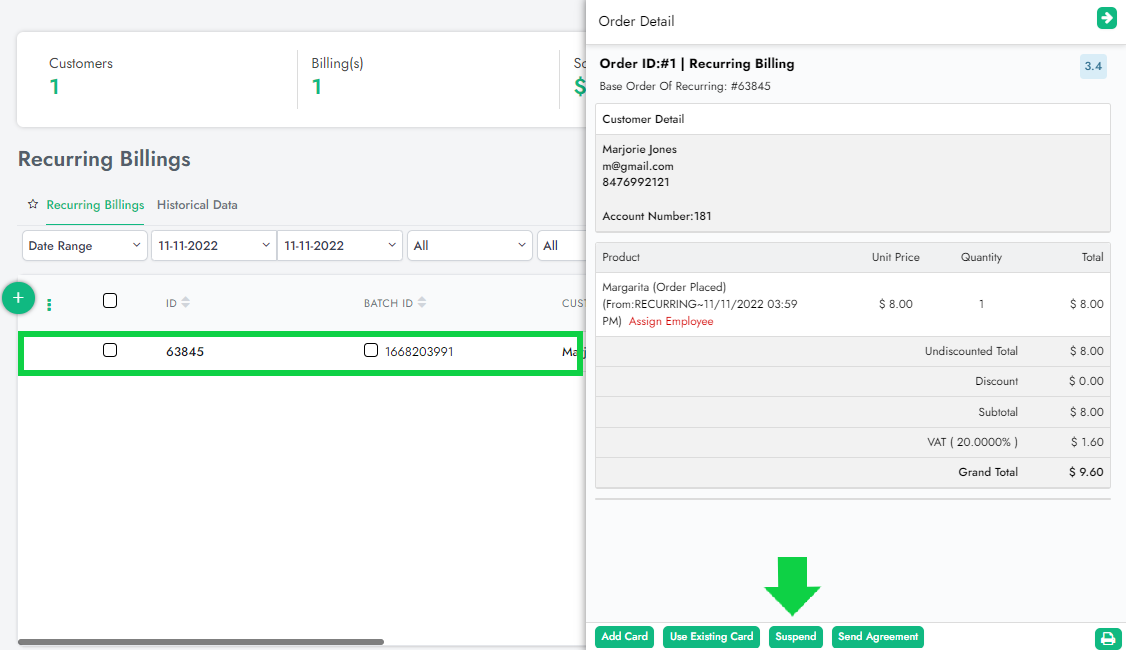Click the Send Agreement button
The image size is (1128, 655).
[877, 637]
